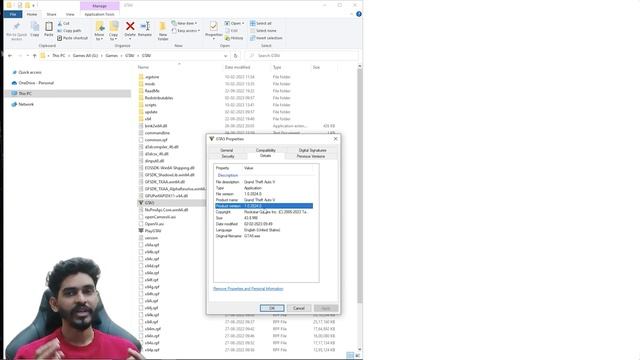Viewport: 640px width, 360px height.
Task: Click the Rename ribbon icon
Action: point(145,26)
